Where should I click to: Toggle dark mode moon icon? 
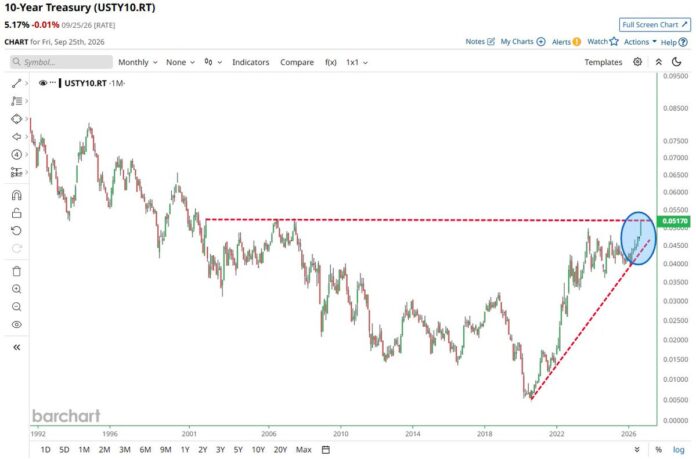pos(676,62)
